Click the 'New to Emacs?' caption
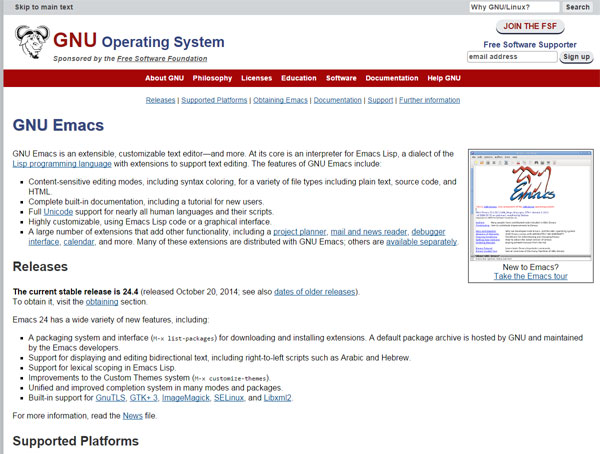 coord(531,267)
